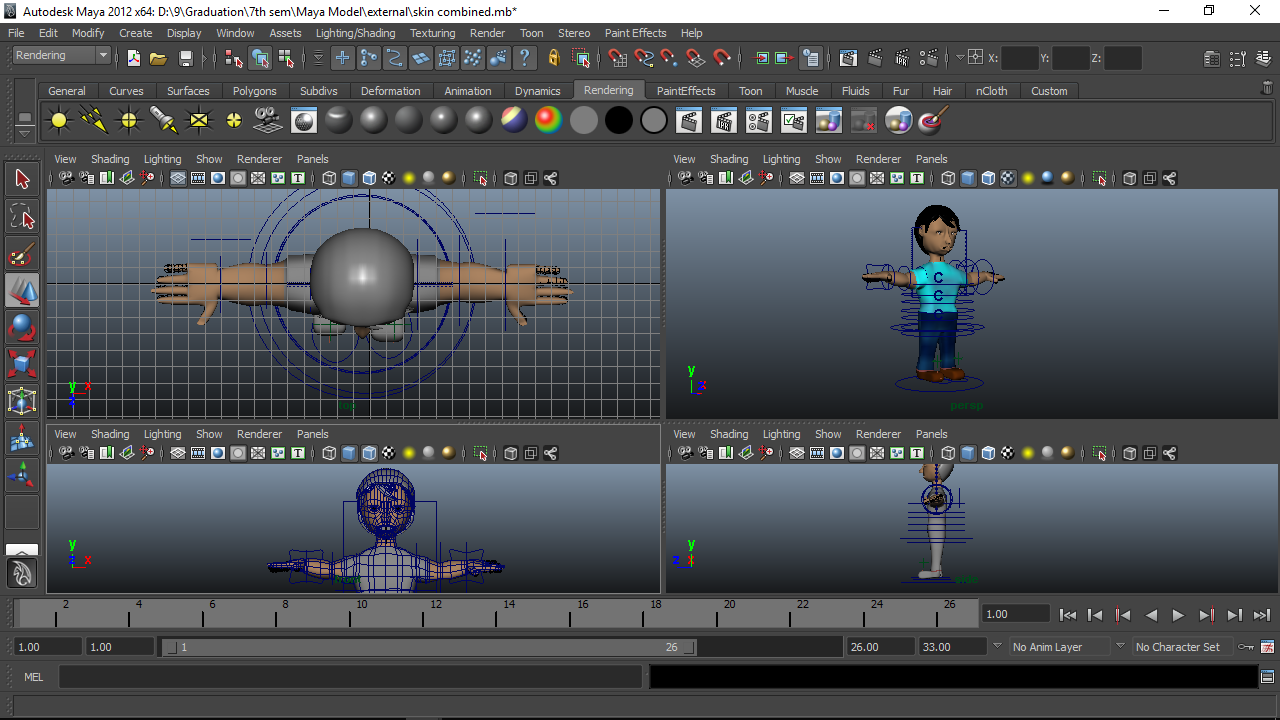Open the Lighting/Shading menu
This screenshot has height=720, width=1280.
pos(355,33)
